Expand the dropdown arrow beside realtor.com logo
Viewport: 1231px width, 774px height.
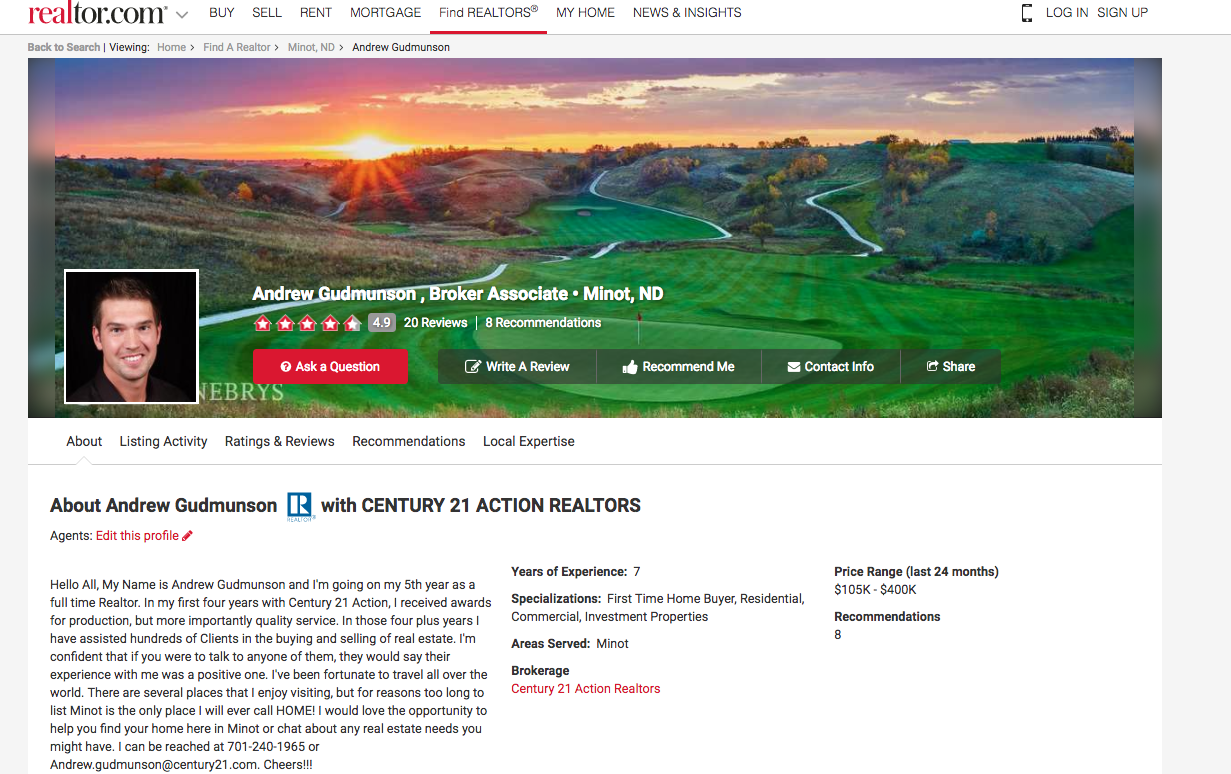tap(182, 15)
